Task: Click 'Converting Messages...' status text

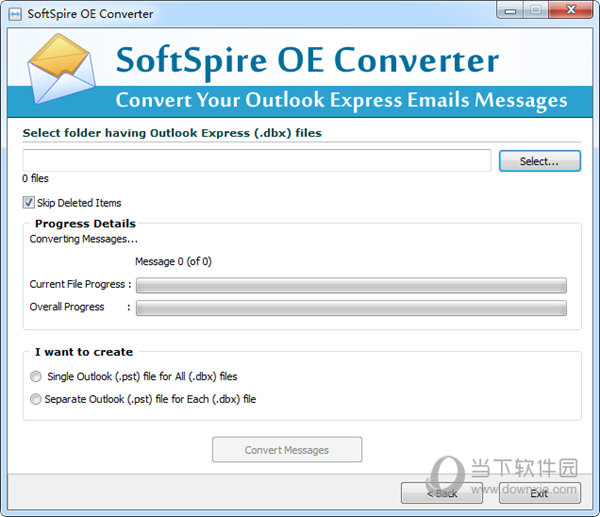Action: [83, 239]
